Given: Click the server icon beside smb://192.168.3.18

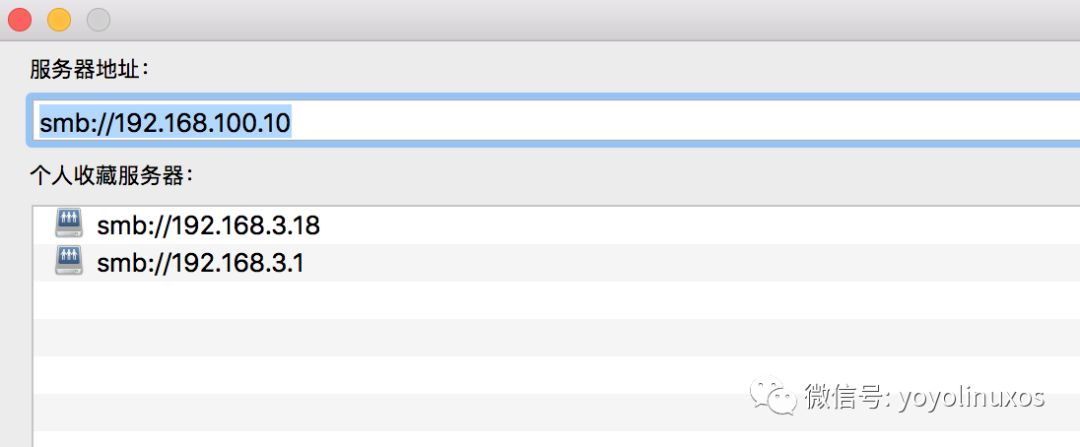Looking at the screenshot, I should click(69, 223).
